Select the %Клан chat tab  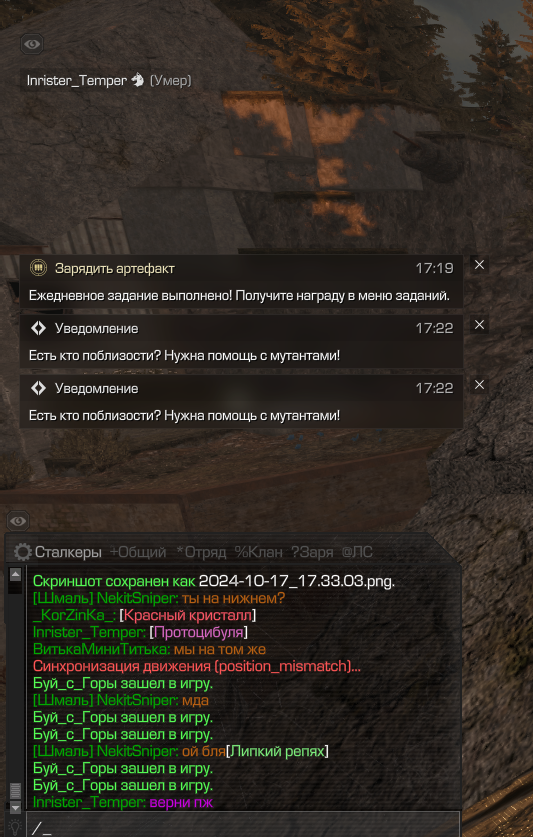258,552
